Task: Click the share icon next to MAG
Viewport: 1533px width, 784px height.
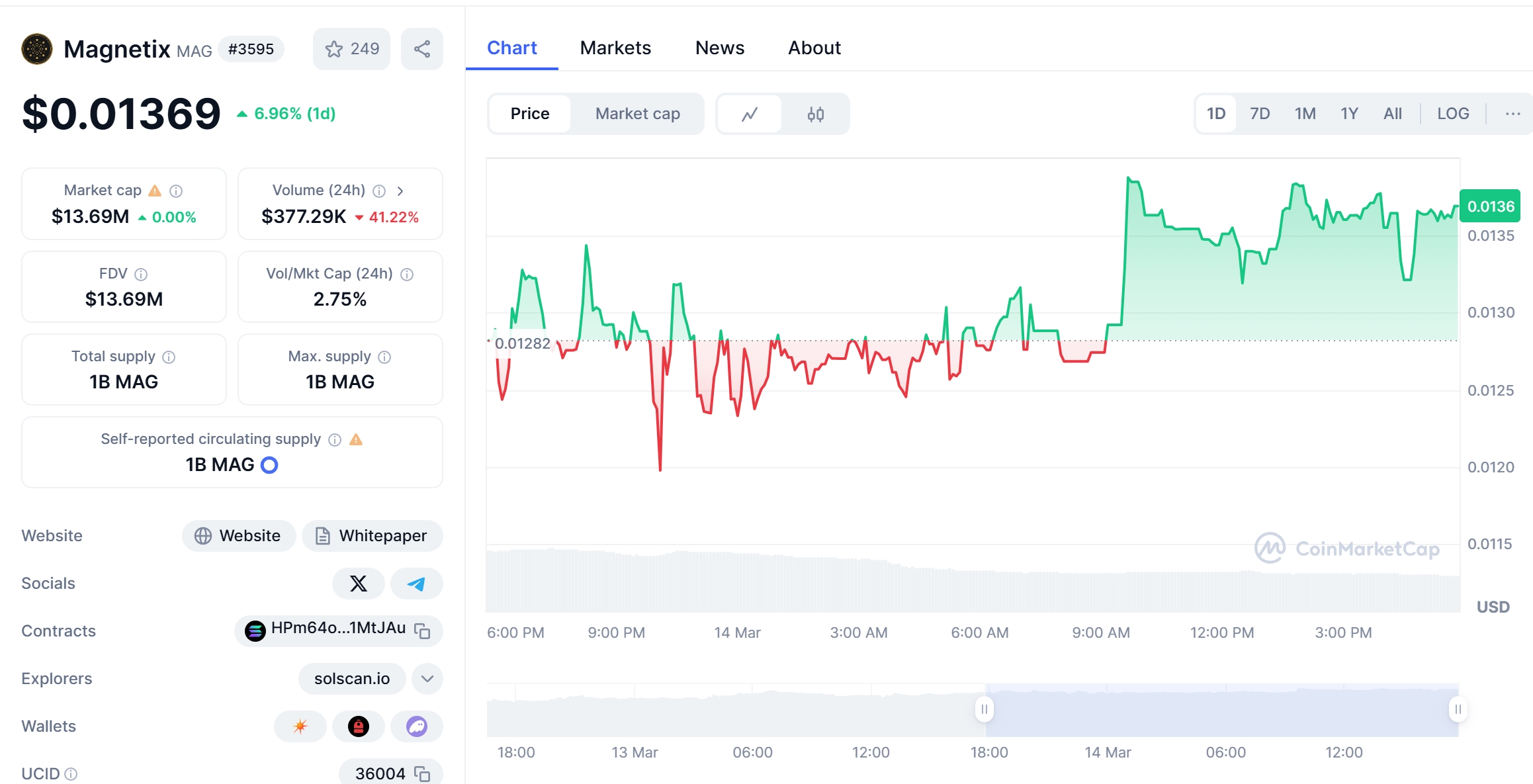Action: 421,48
